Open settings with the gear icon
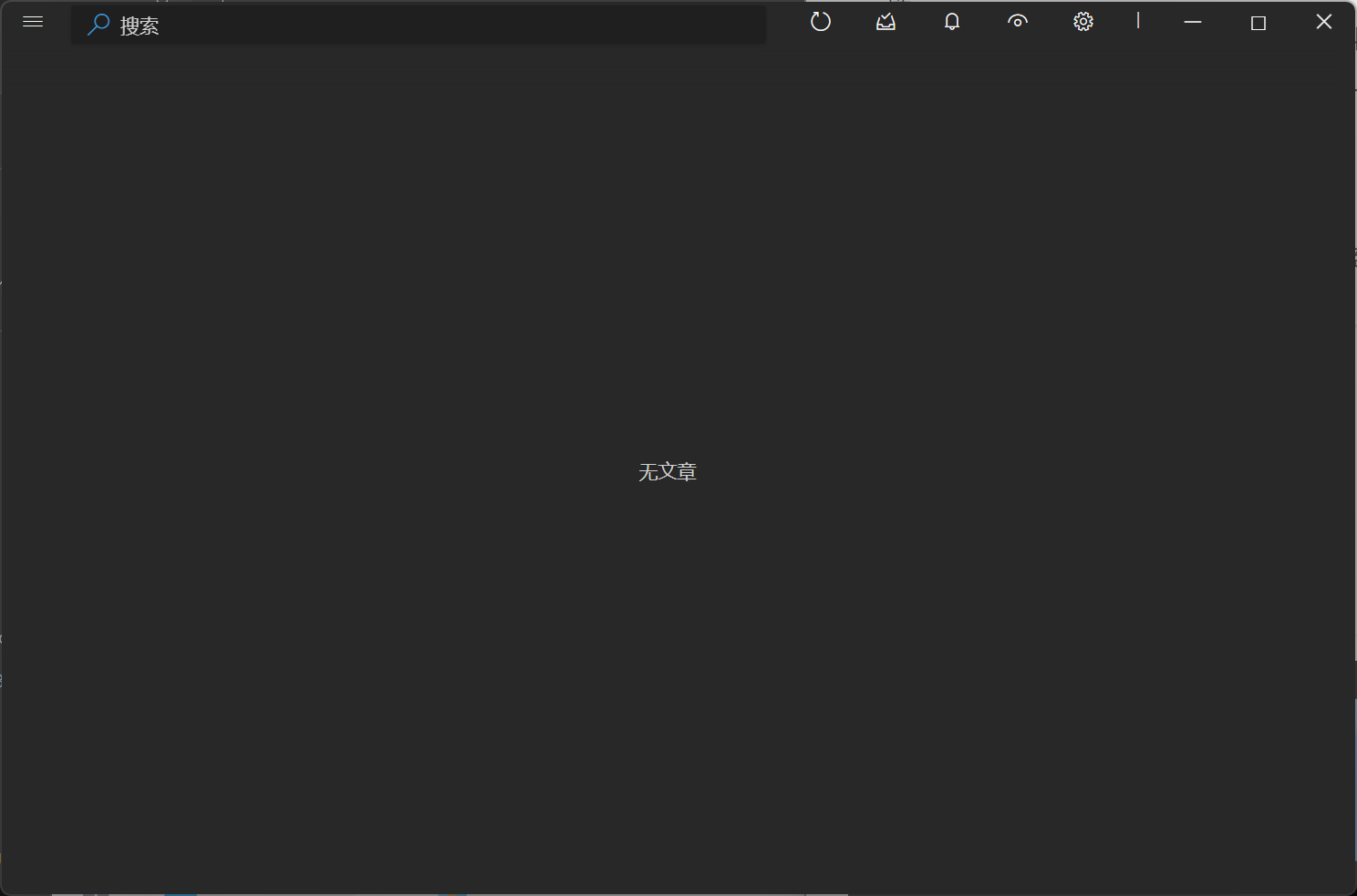Image resolution: width=1357 pixels, height=896 pixels. point(1083,22)
